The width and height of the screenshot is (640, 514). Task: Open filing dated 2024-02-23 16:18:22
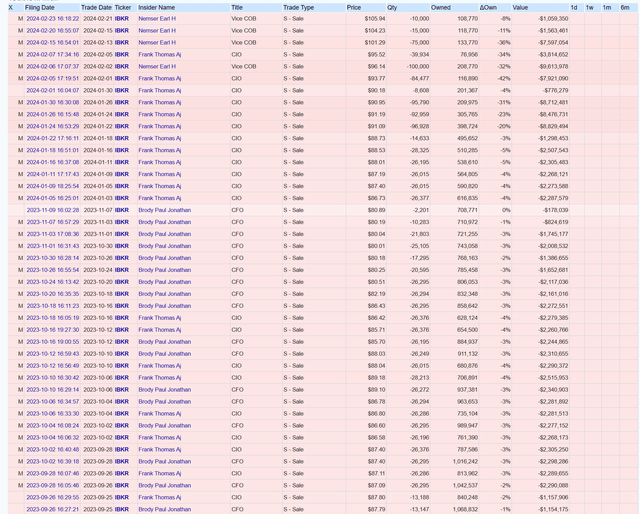click(53, 19)
